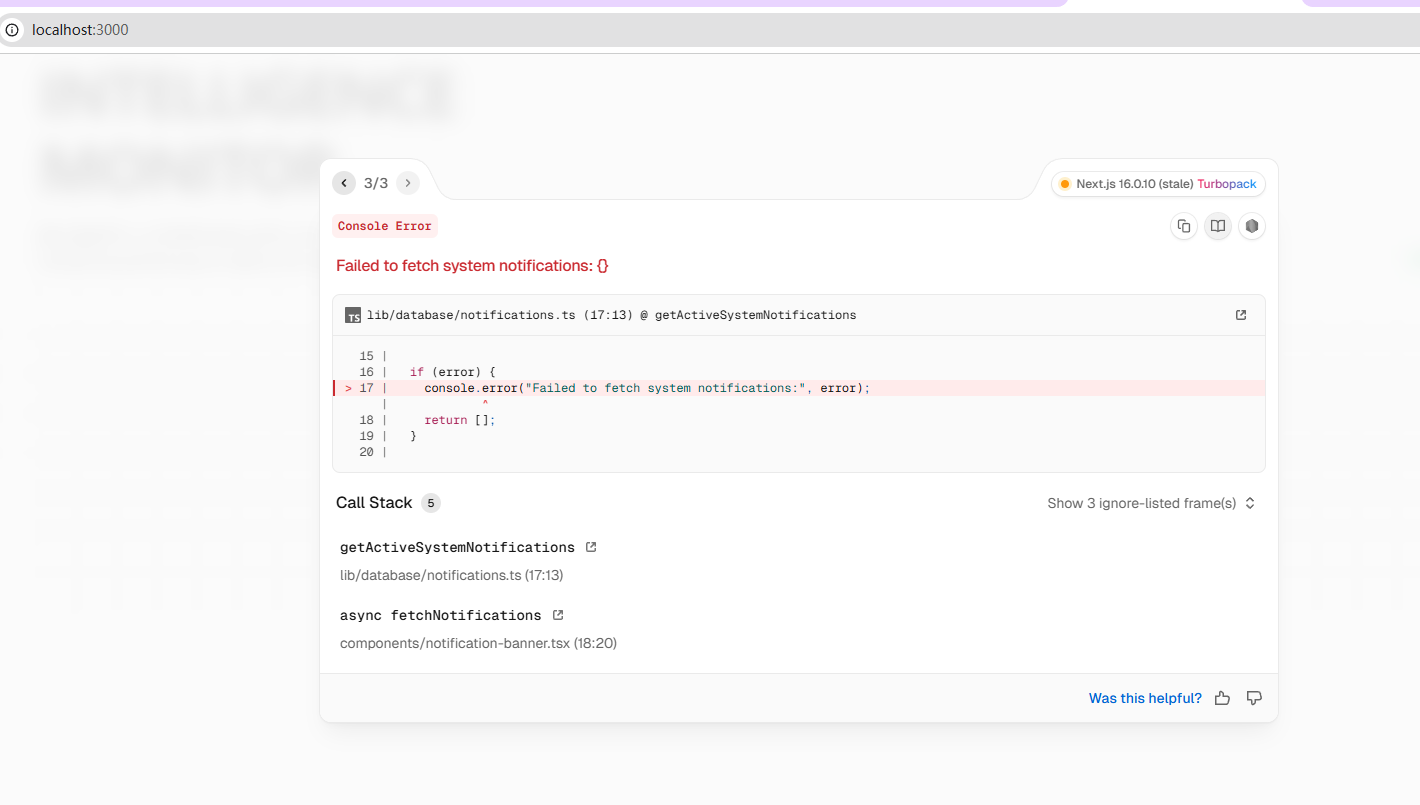Select the async fetchNotifications call stack frame

coord(440,615)
